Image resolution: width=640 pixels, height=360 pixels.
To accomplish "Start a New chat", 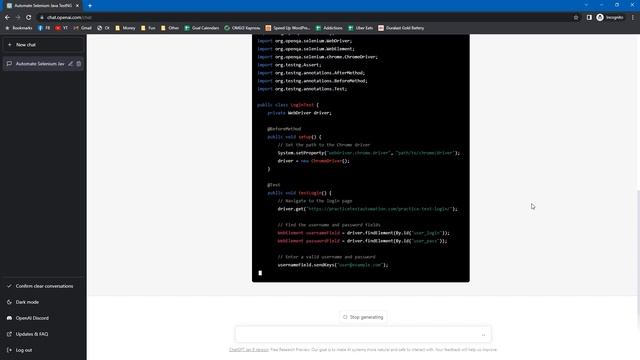I will 43,44.
